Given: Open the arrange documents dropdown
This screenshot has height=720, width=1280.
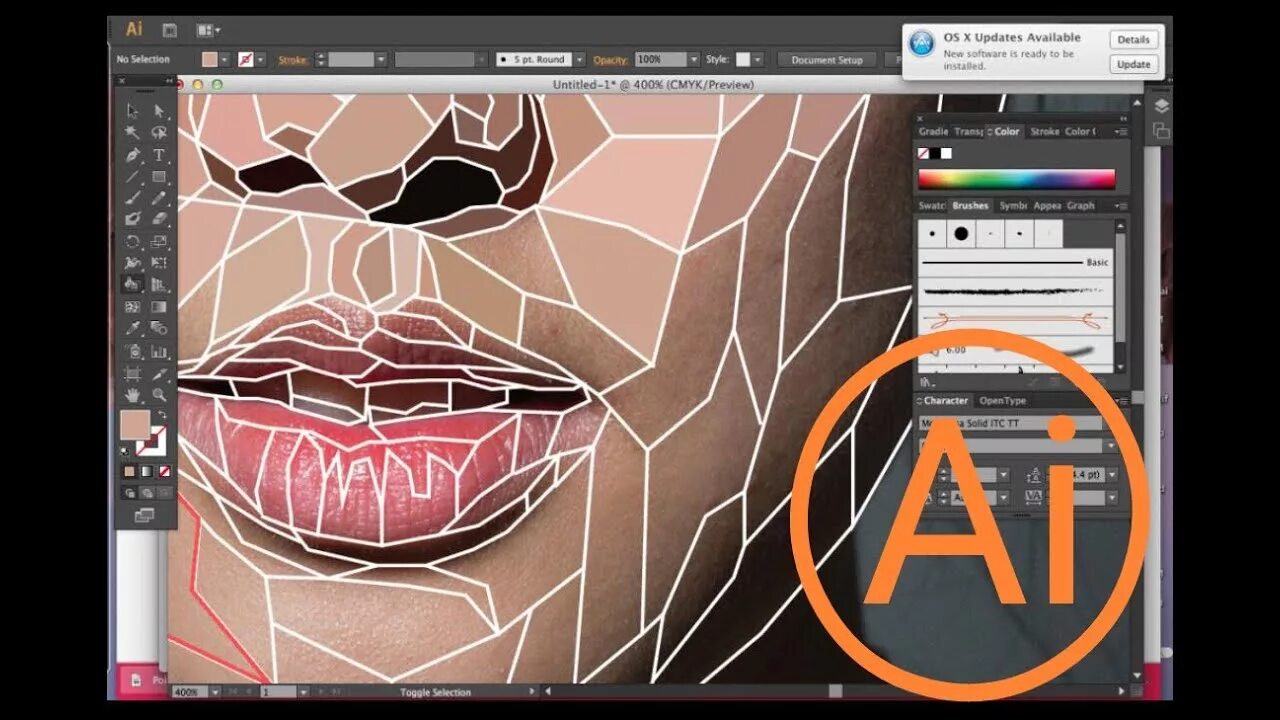Looking at the screenshot, I should [208, 30].
